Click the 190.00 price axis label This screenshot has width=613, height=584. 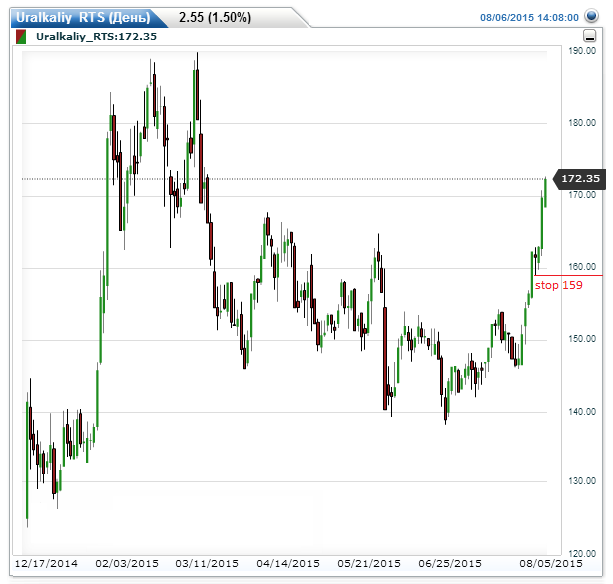(582, 51)
